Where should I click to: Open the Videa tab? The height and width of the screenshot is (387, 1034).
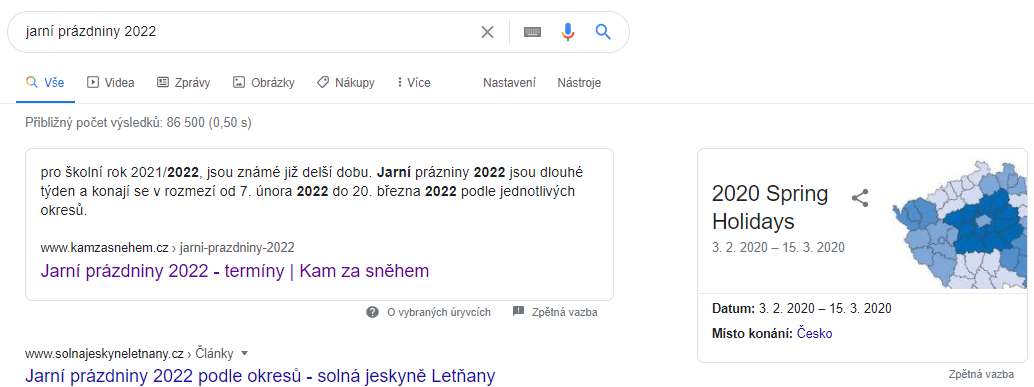(x=111, y=82)
